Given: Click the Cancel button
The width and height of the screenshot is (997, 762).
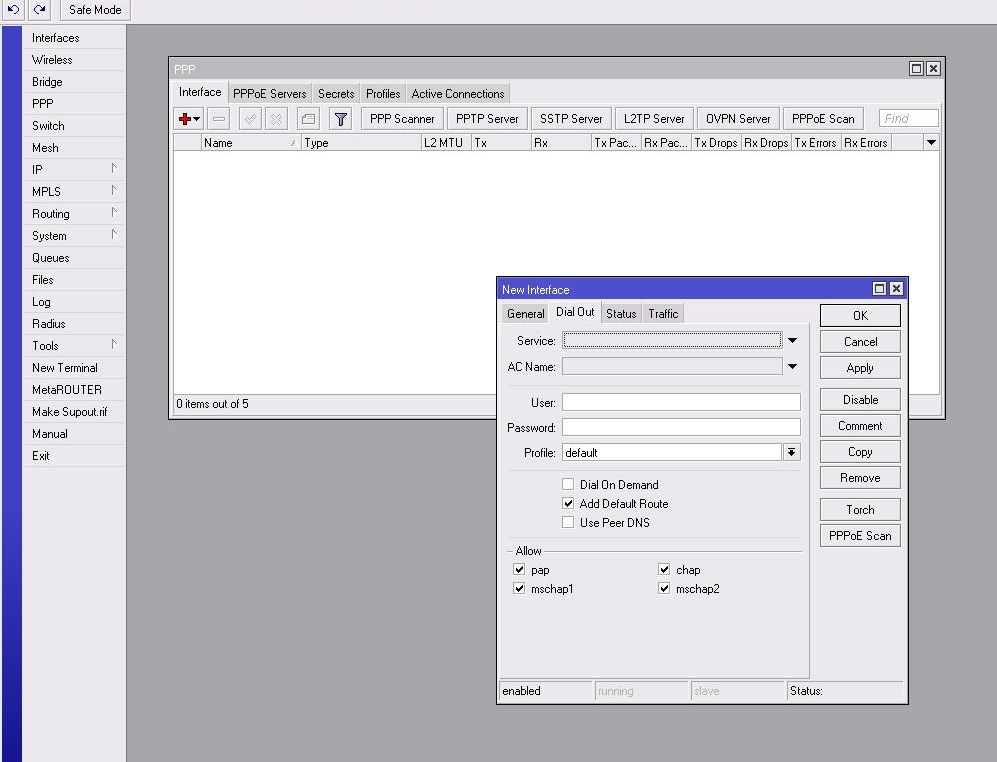Looking at the screenshot, I should 860,342.
